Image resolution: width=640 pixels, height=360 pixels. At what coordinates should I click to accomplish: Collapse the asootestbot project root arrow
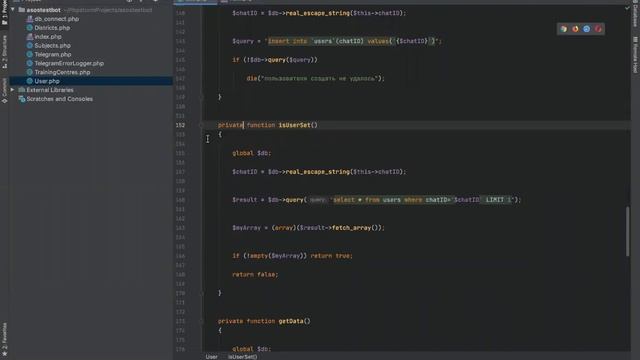pos(13,10)
